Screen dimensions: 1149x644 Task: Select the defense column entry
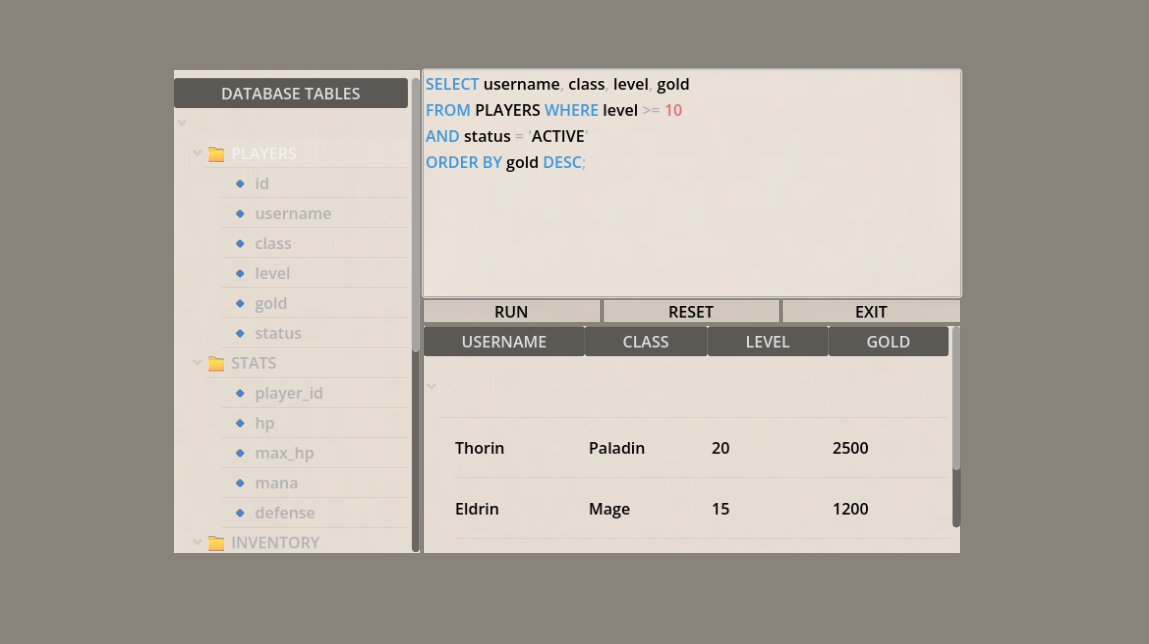tap(285, 513)
